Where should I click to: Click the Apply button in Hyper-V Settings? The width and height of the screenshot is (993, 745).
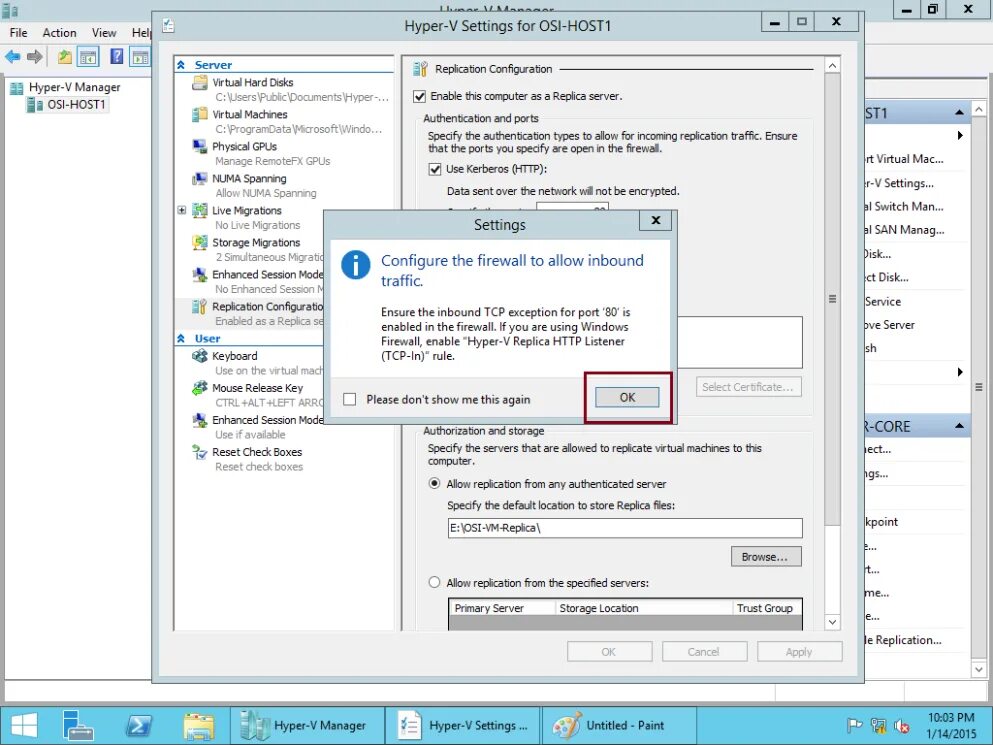(x=799, y=652)
